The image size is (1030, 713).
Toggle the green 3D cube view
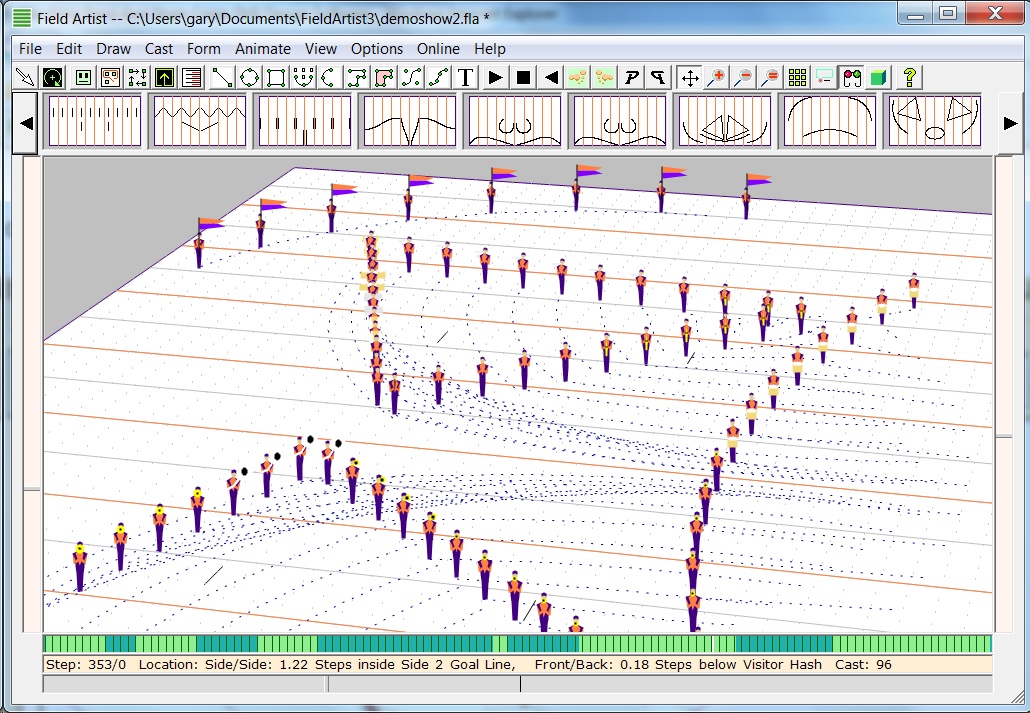[878, 77]
